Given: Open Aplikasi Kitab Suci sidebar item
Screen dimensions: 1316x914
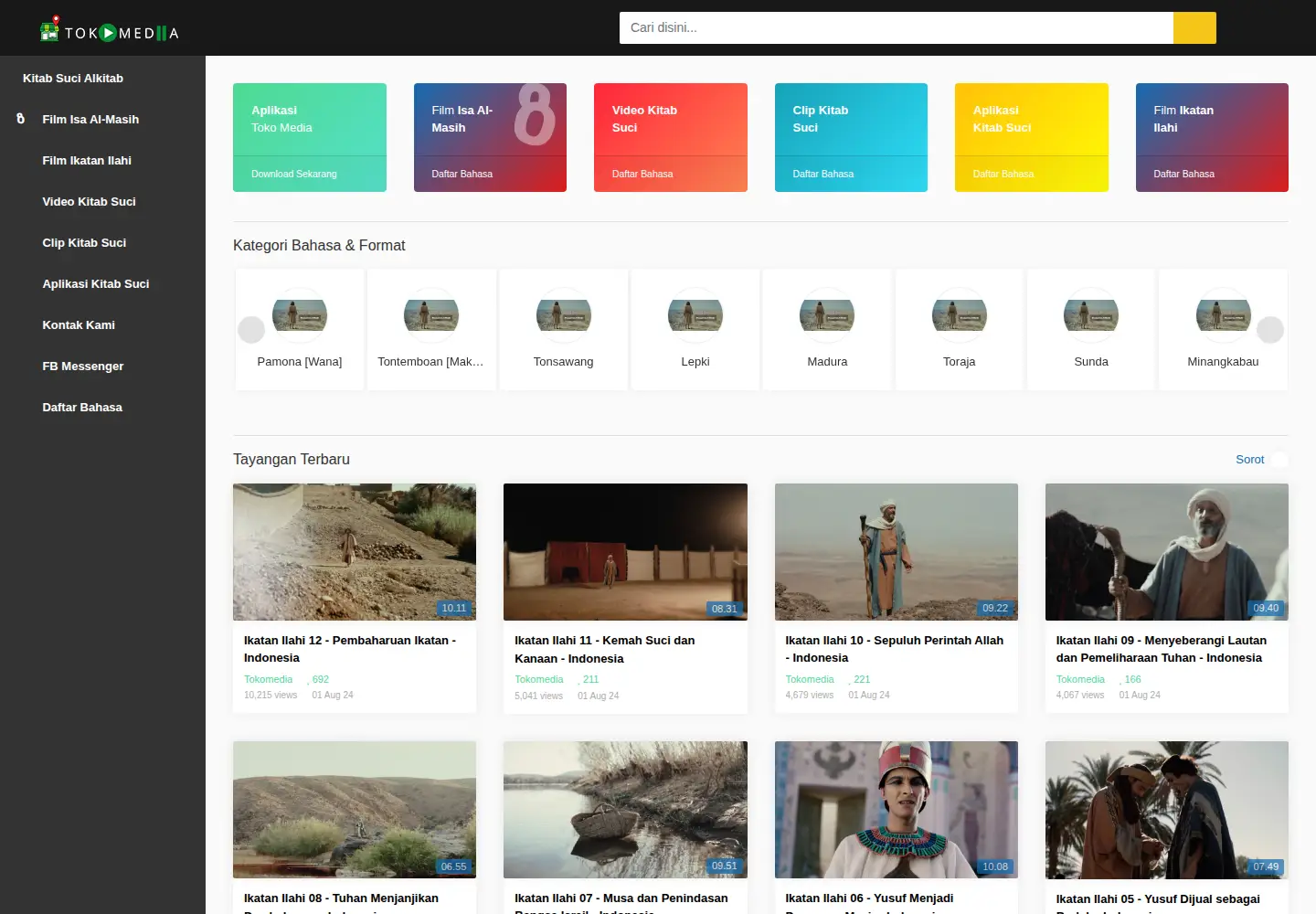Looking at the screenshot, I should coord(96,283).
